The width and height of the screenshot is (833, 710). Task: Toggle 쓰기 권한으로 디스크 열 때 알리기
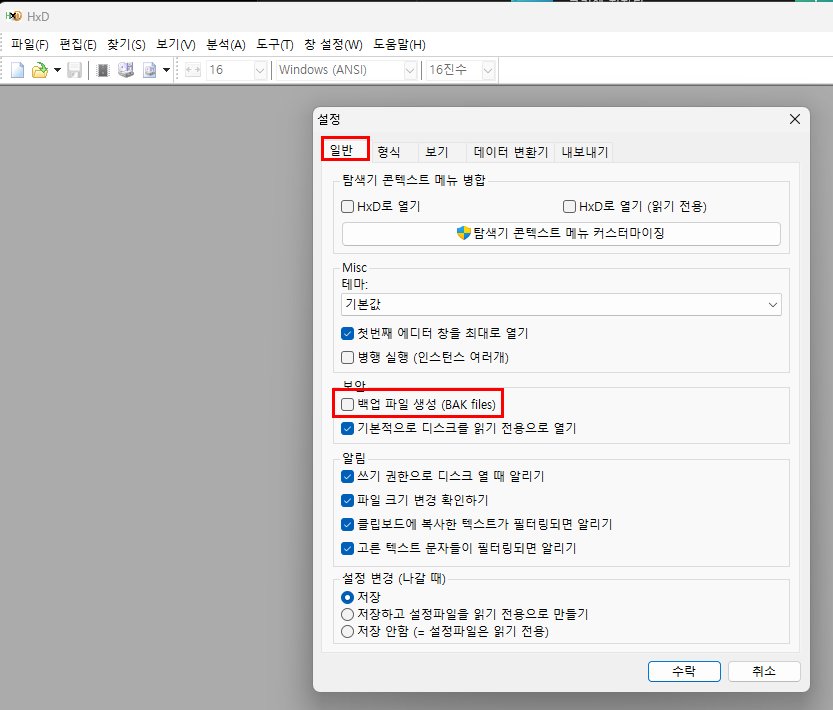pyautogui.click(x=347, y=476)
